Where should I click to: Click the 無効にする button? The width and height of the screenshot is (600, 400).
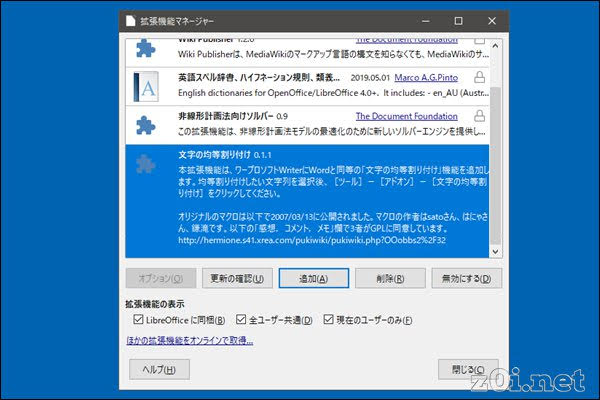pyautogui.click(x=467, y=278)
